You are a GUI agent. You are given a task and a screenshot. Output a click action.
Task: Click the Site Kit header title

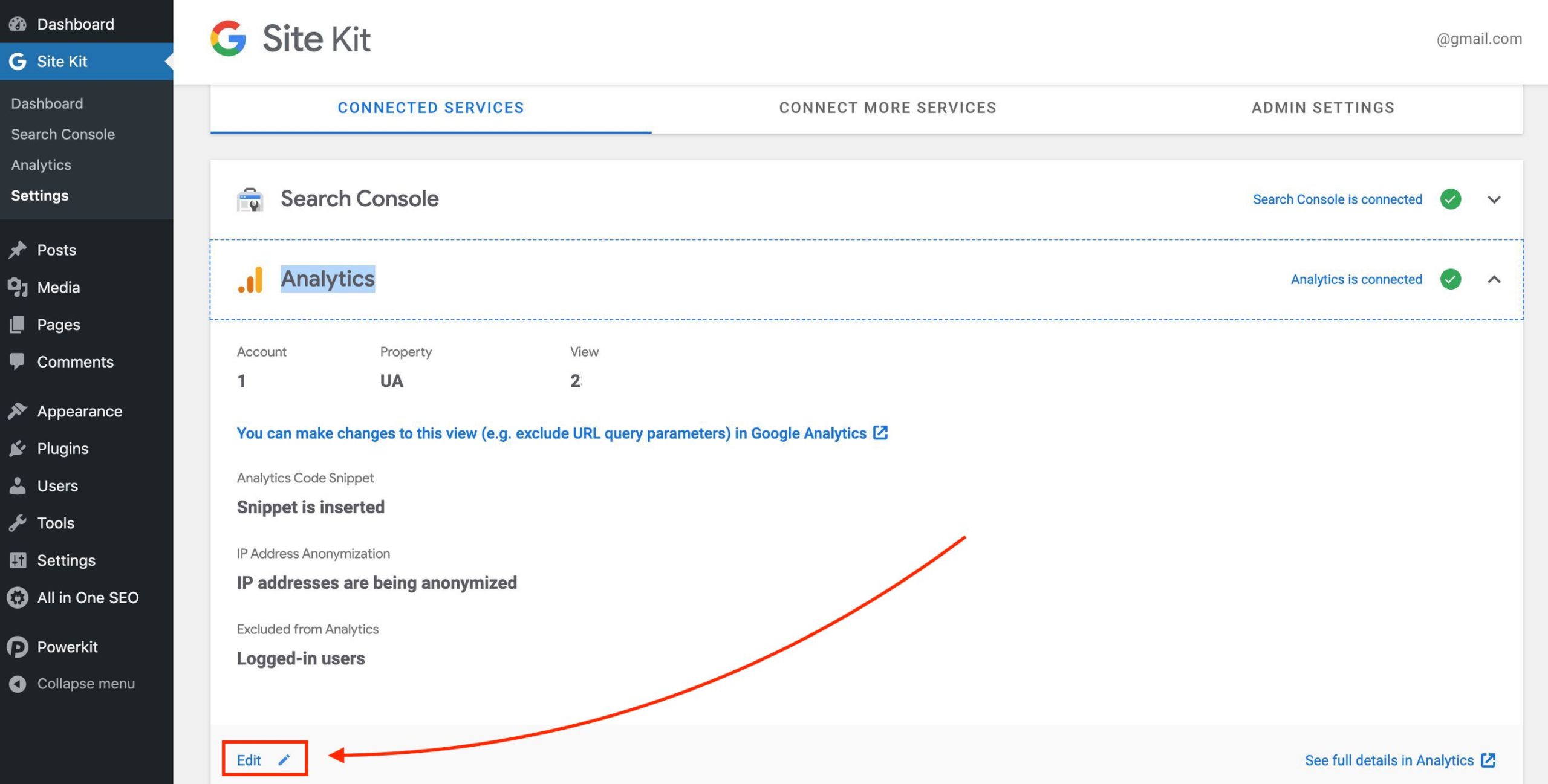(x=316, y=39)
